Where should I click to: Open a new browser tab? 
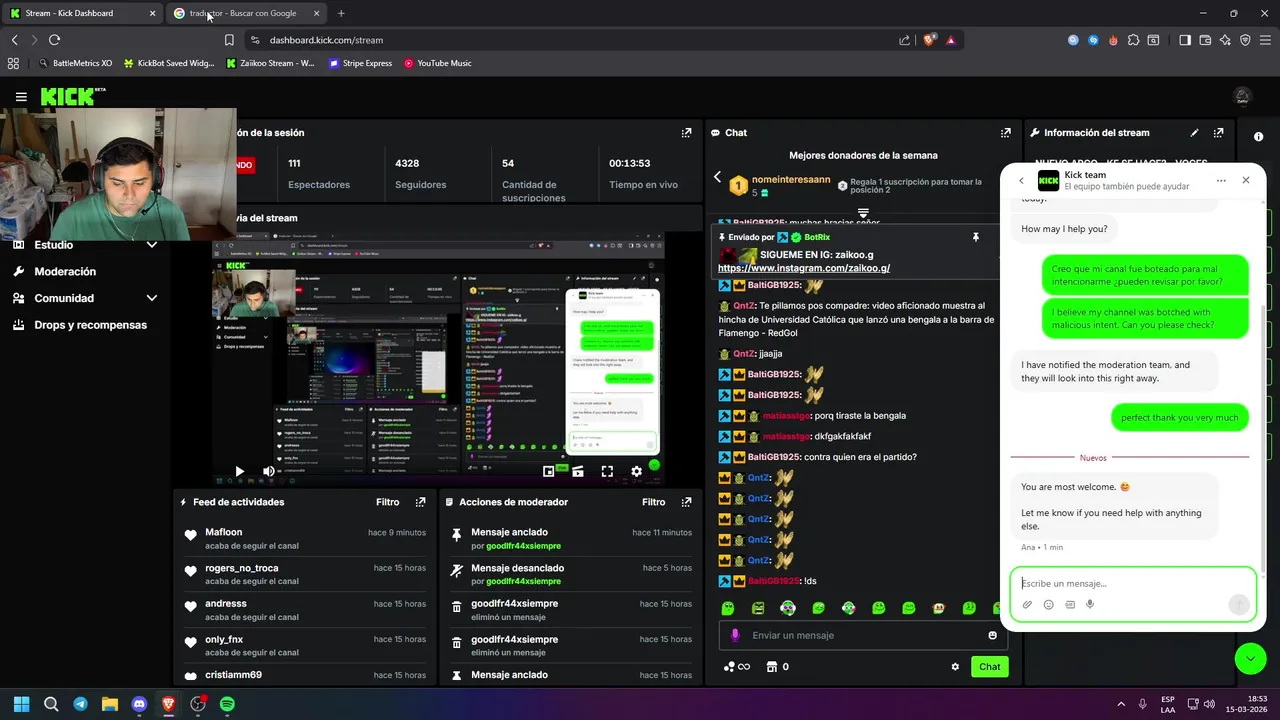click(341, 13)
